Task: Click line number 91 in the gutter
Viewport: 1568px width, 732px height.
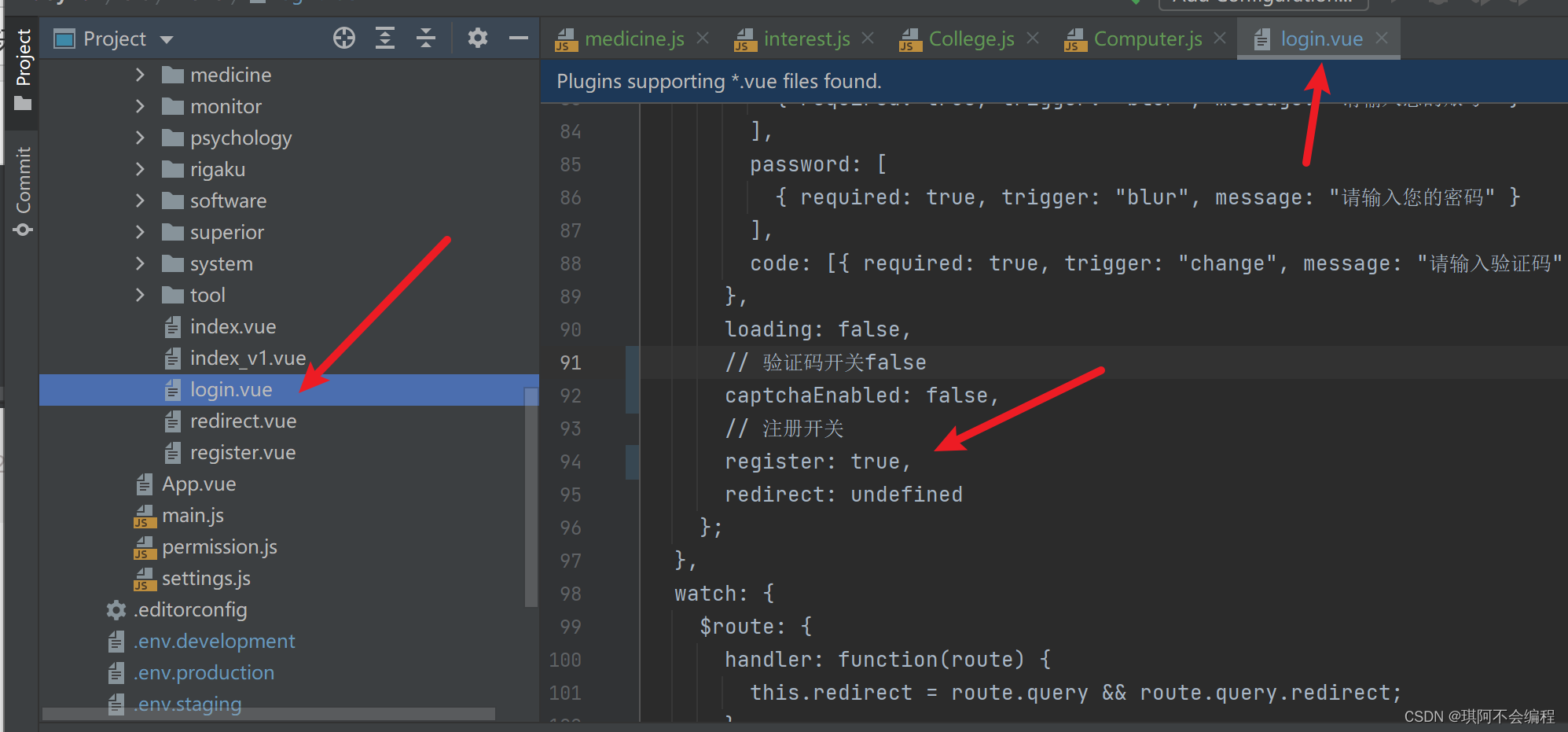Action: click(x=571, y=362)
